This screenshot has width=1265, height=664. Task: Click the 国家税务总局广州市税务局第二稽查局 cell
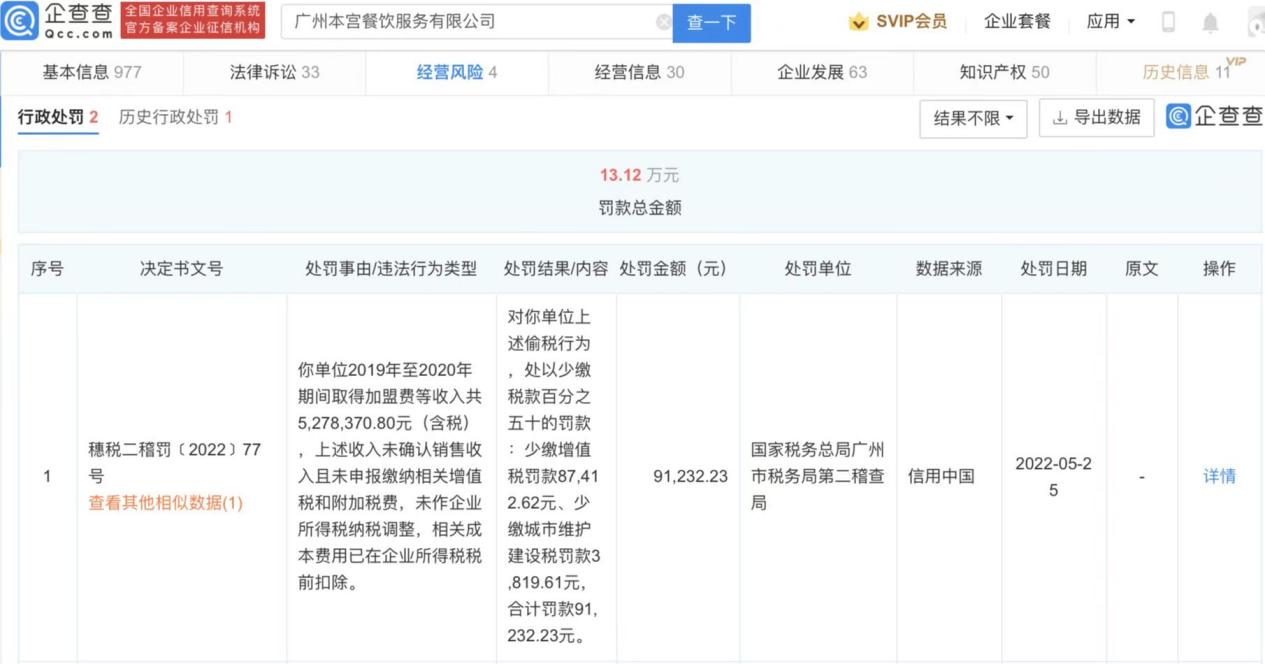pyautogui.click(x=818, y=476)
